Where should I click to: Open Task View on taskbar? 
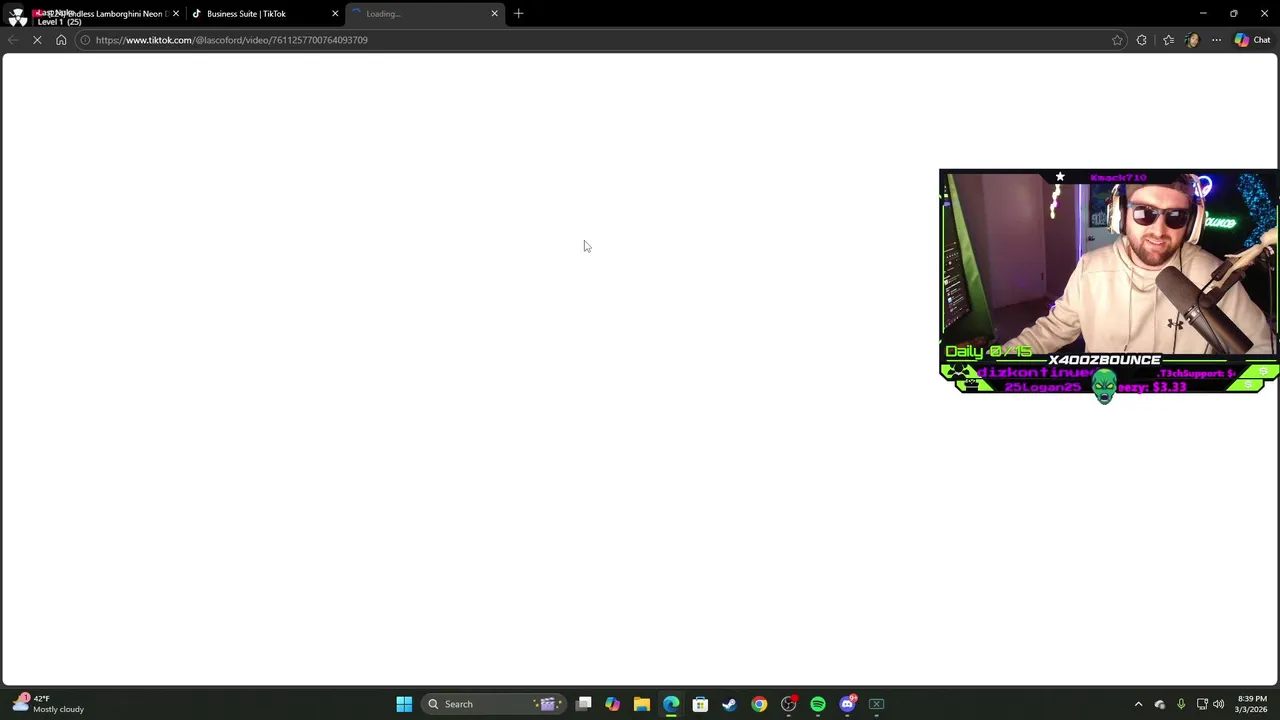pos(583,704)
